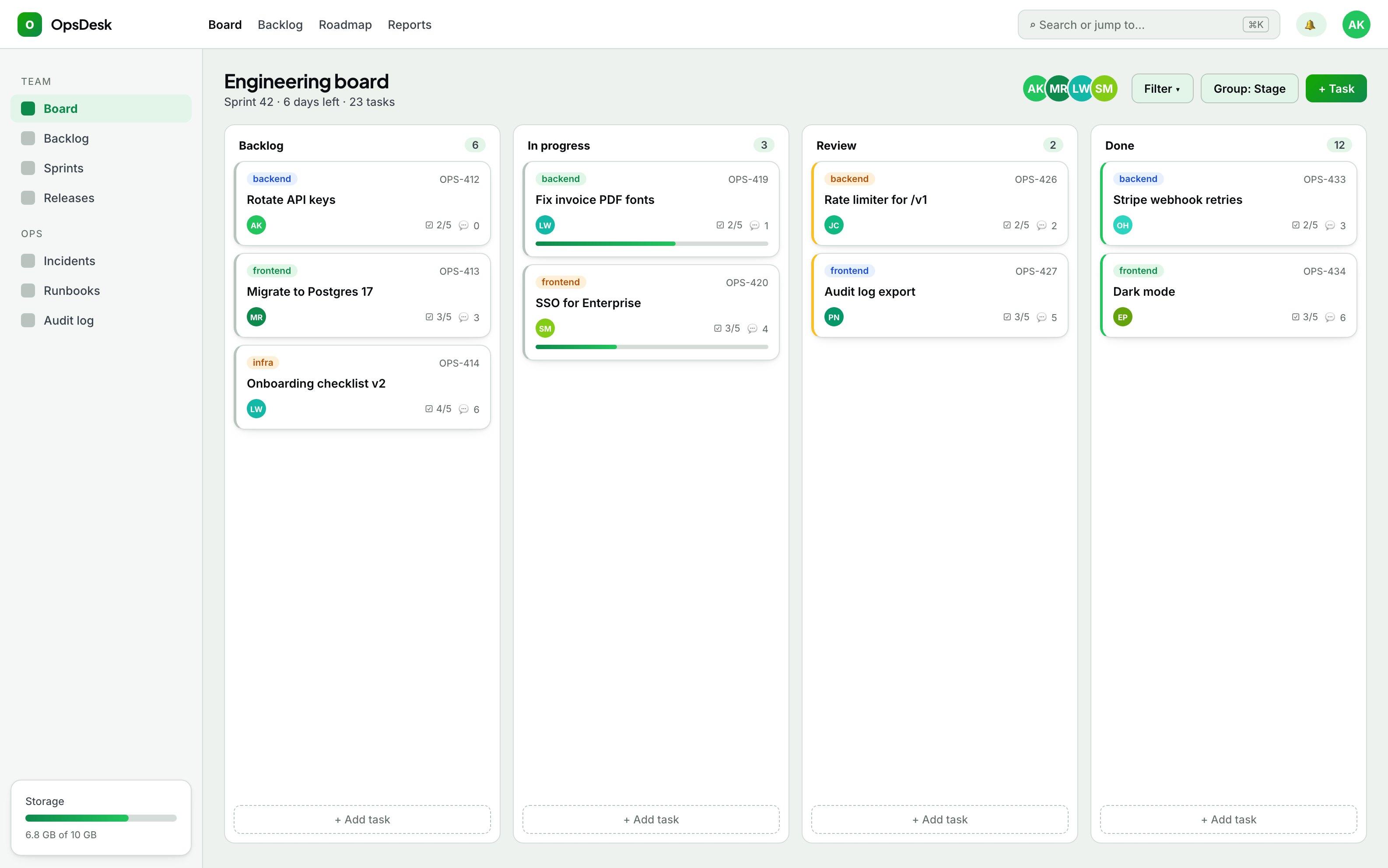1388x868 pixels.
Task: Add task to the In progress column
Action: pyautogui.click(x=651, y=819)
